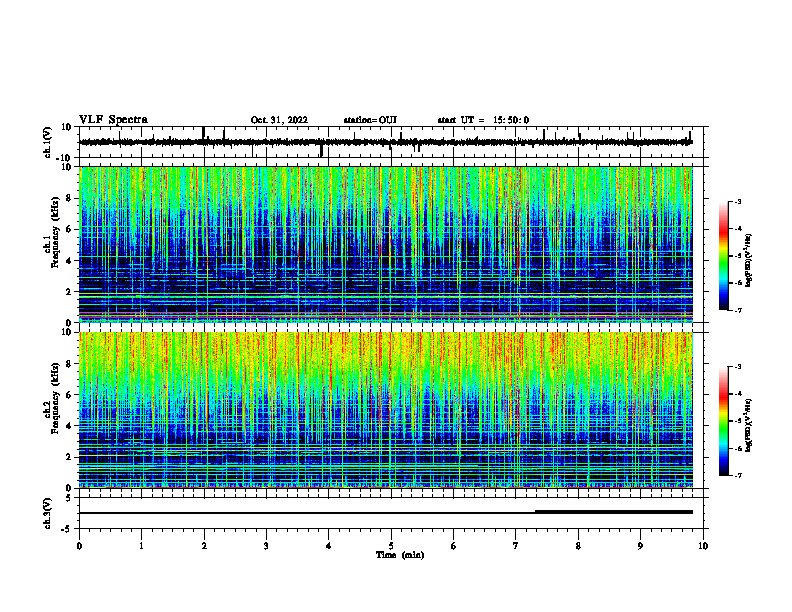
Task: Click the ch.3 voltage trace panel
Action: (391, 513)
